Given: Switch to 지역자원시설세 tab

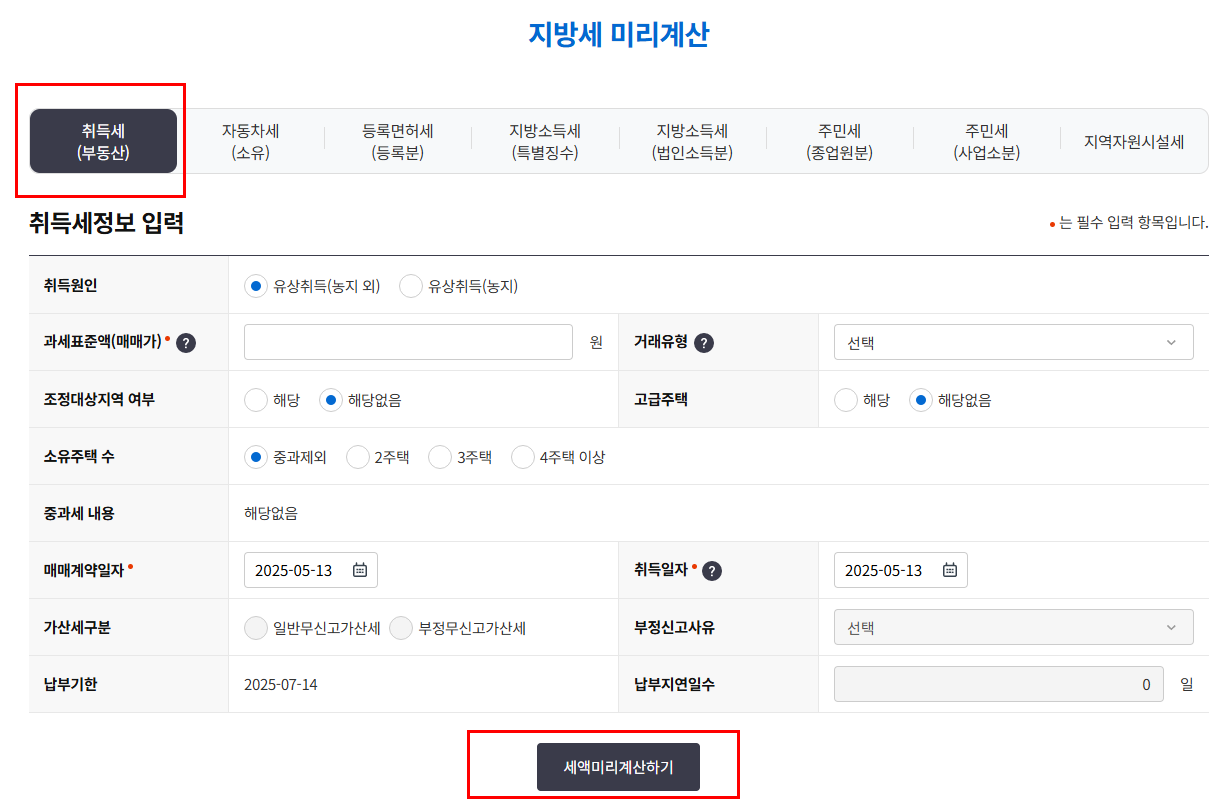Looking at the screenshot, I should [1134, 141].
